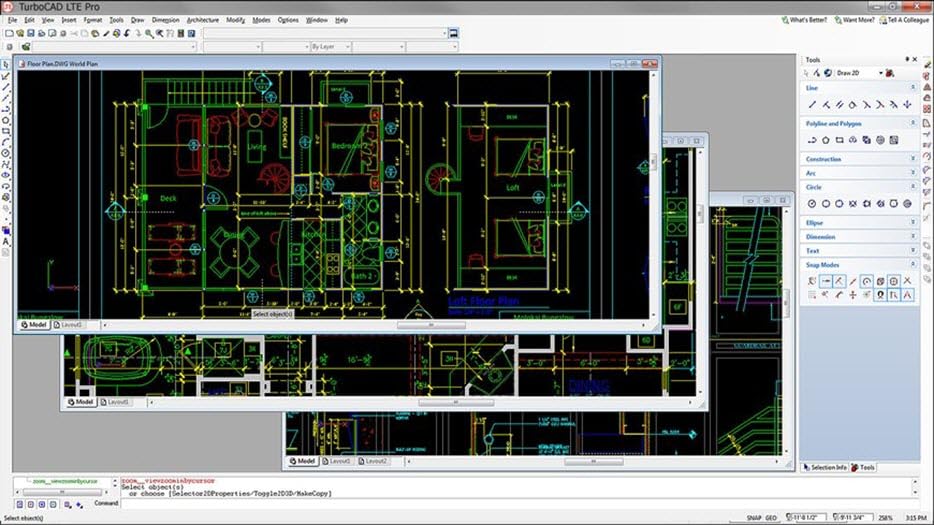Toggle the X intersection snap mode

[907, 281]
